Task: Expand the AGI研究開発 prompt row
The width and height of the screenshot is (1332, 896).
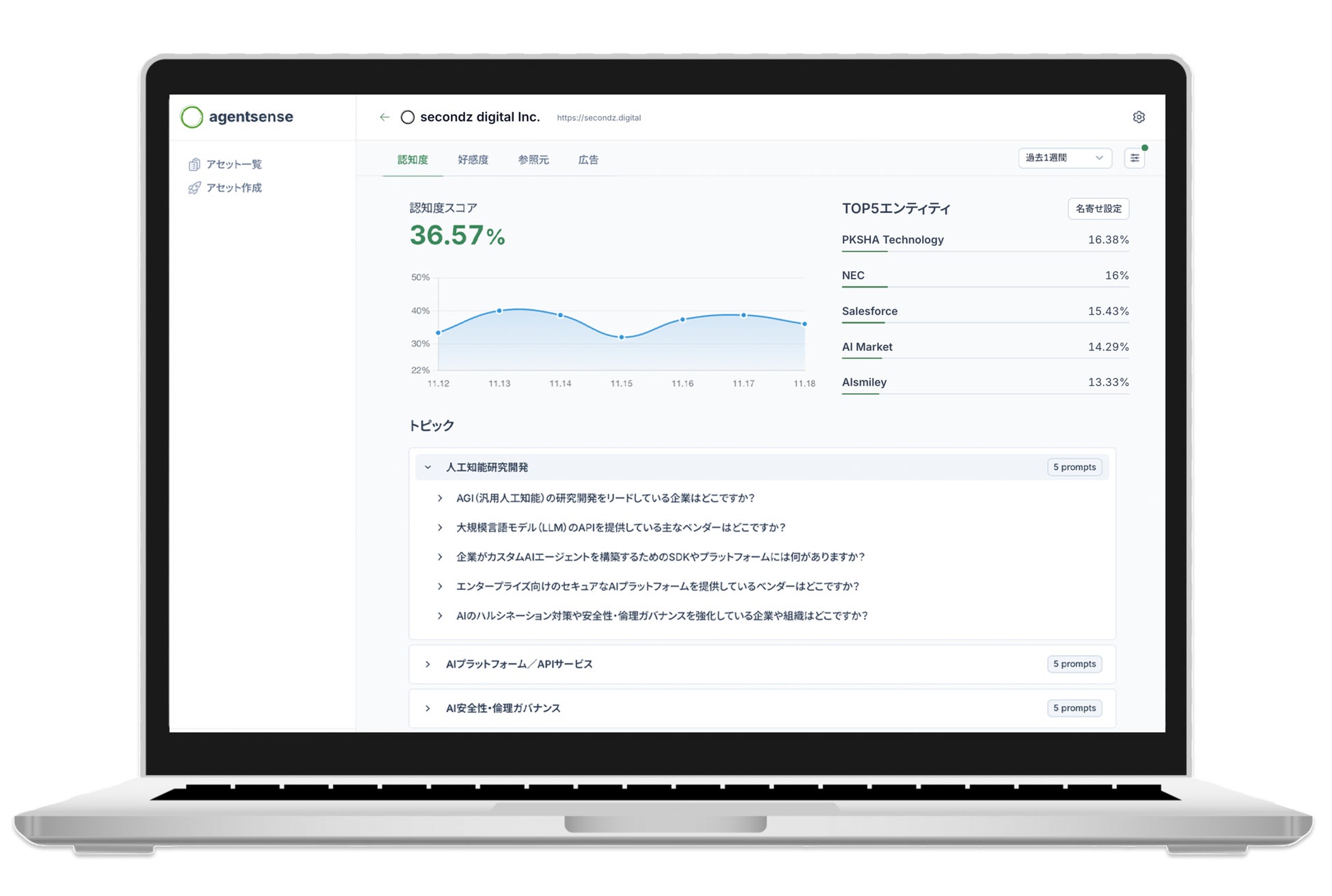Action: [x=440, y=499]
